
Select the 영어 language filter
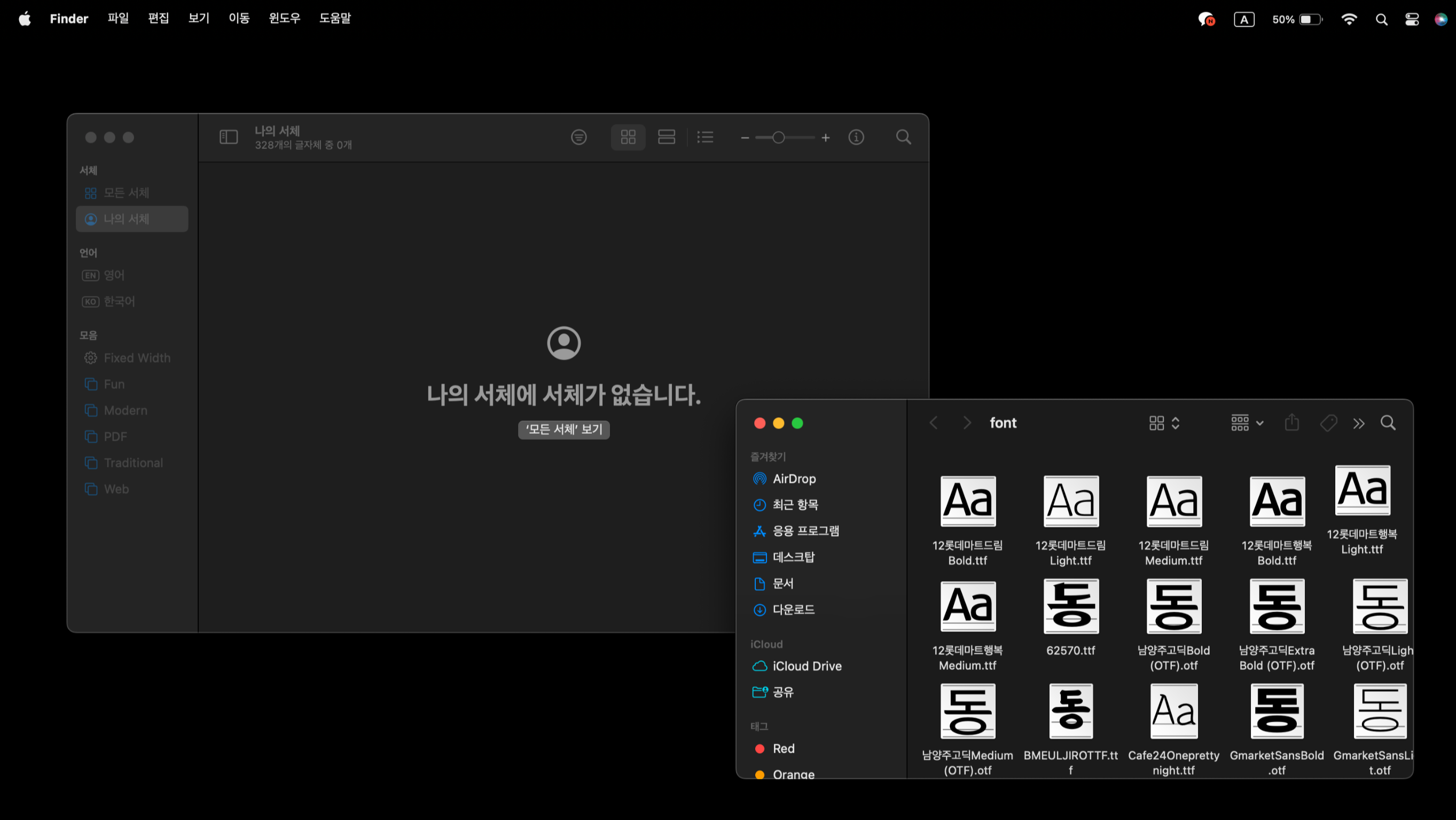(132, 275)
